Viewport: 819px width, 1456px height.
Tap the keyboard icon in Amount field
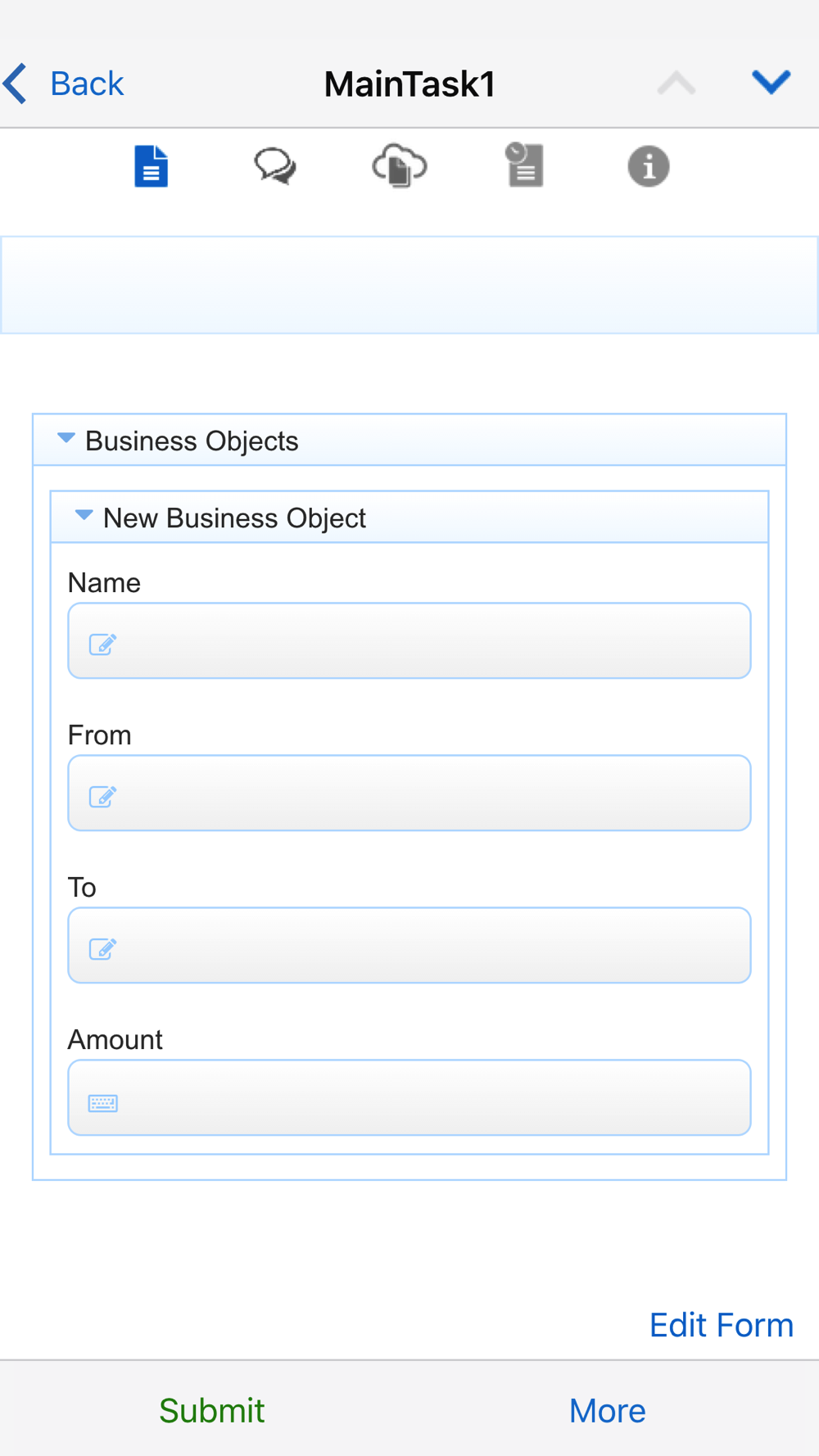pos(103,1103)
